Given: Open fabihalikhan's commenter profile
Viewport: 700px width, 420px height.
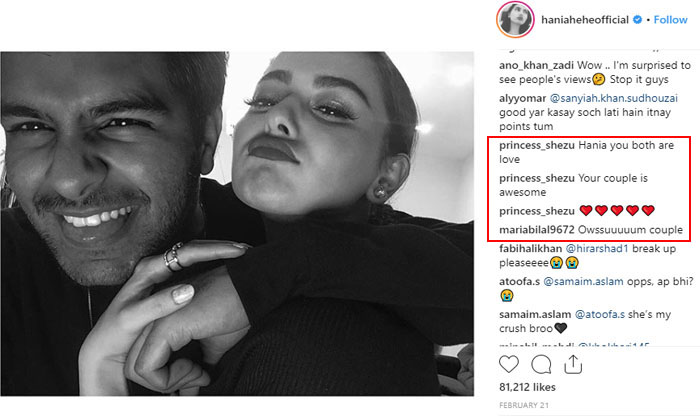Looking at the screenshot, I should click(x=531, y=249).
